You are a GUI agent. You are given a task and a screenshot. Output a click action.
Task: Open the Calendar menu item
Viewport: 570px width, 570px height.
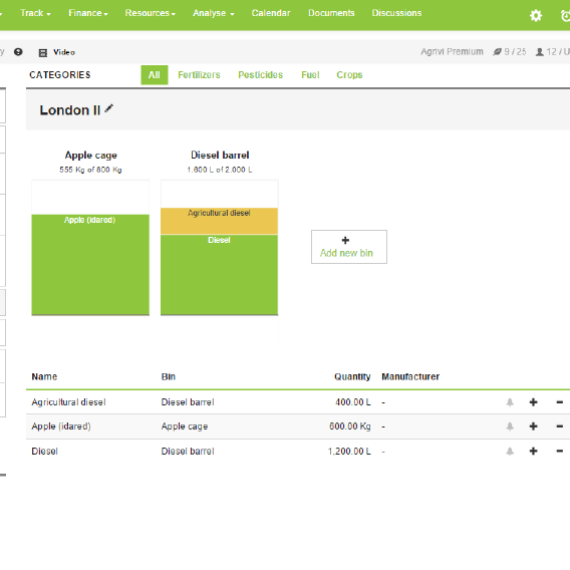pos(271,13)
